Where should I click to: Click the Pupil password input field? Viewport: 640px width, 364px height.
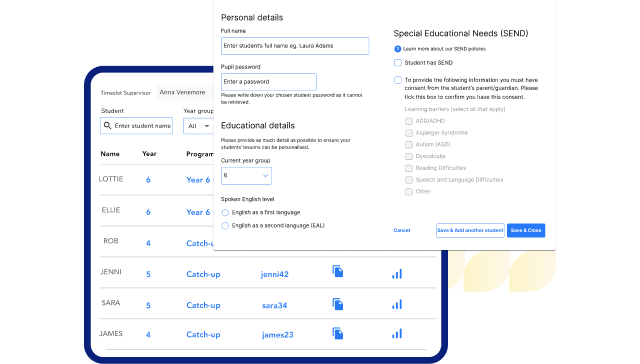[269, 82]
